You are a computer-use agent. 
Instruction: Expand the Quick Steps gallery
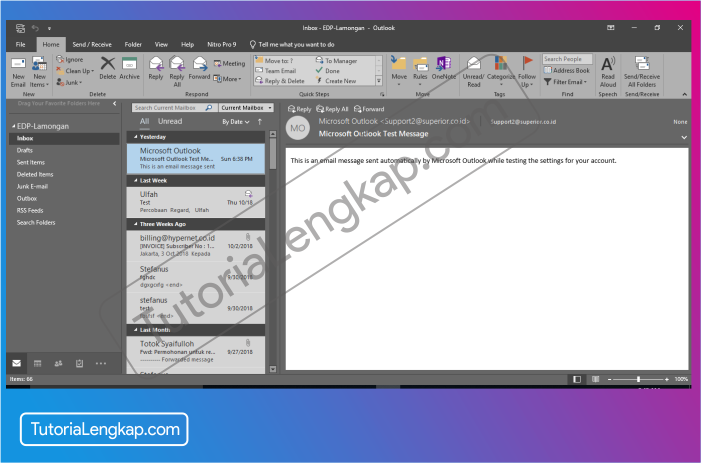[379, 81]
